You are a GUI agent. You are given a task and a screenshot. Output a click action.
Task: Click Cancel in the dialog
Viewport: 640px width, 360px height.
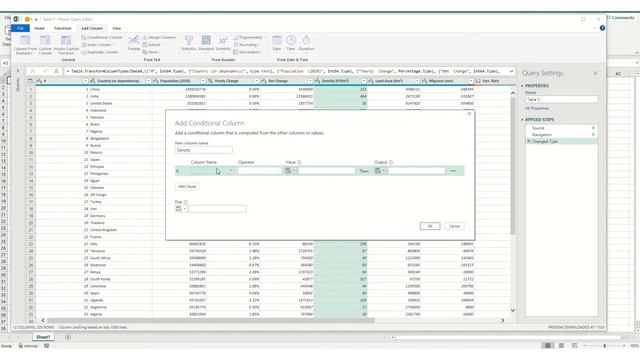[454, 226]
